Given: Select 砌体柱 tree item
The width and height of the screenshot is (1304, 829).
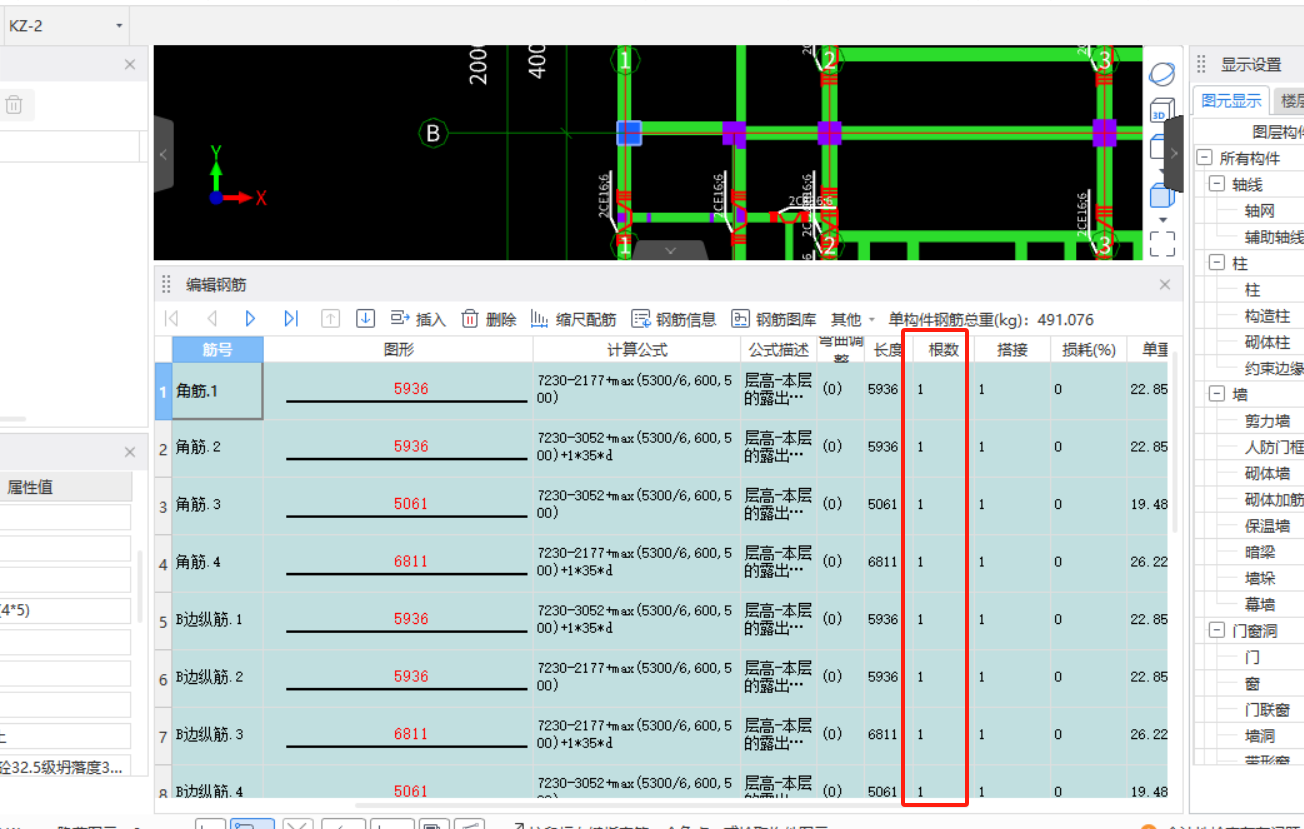Looking at the screenshot, I should tap(1267, 342).
